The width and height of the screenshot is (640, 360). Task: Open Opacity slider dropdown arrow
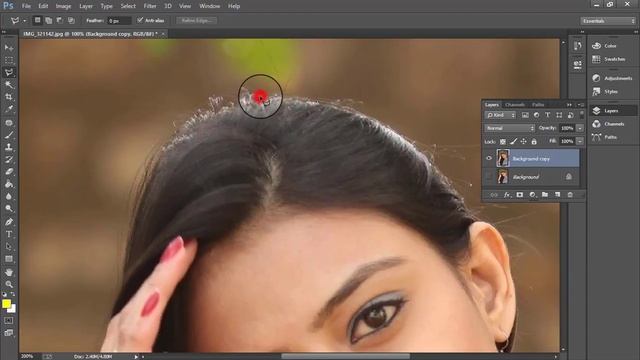[580, 128]
